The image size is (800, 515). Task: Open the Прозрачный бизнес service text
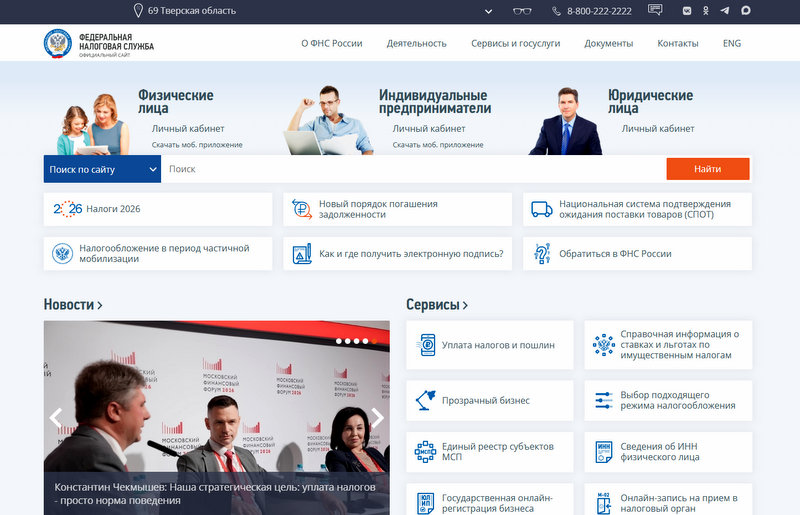(x=486, y=401)
